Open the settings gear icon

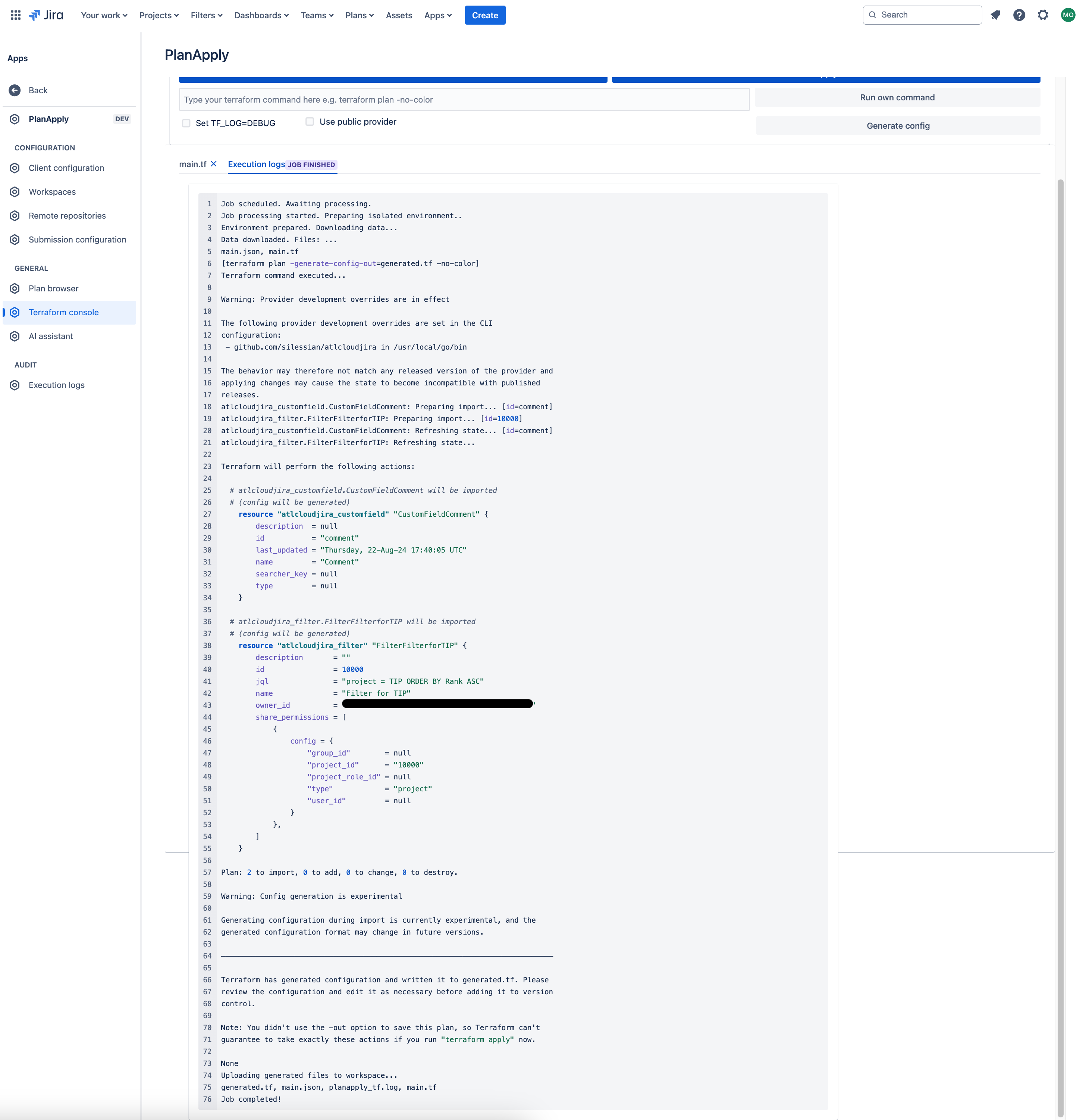1043,15
